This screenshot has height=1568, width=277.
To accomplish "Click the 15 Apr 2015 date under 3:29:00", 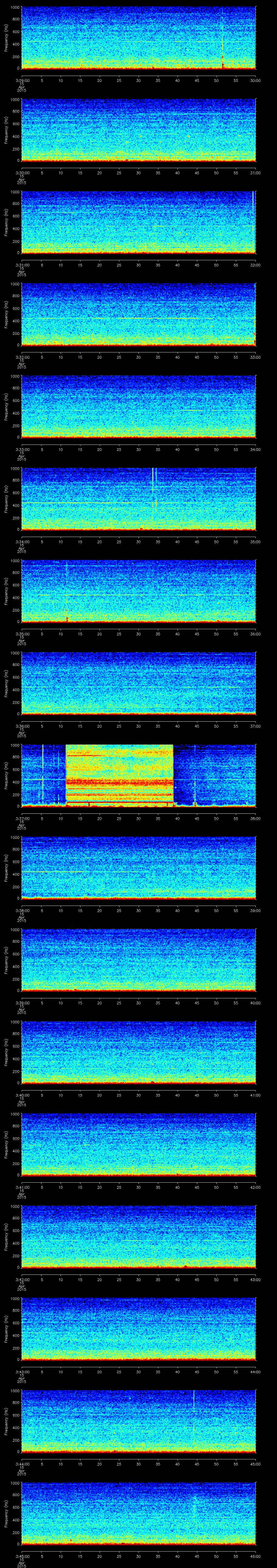I will click(21, 88).
